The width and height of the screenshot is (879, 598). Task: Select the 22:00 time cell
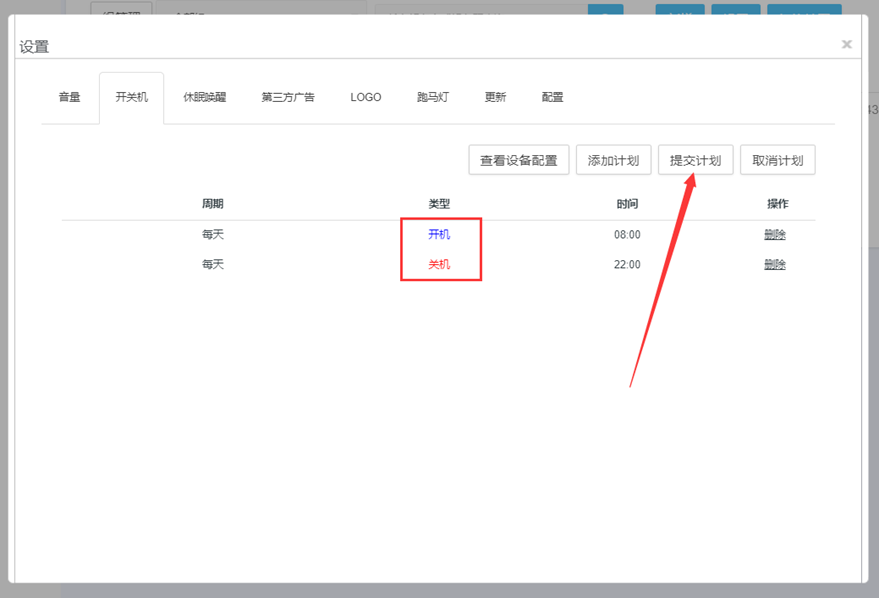pos(627,265)
